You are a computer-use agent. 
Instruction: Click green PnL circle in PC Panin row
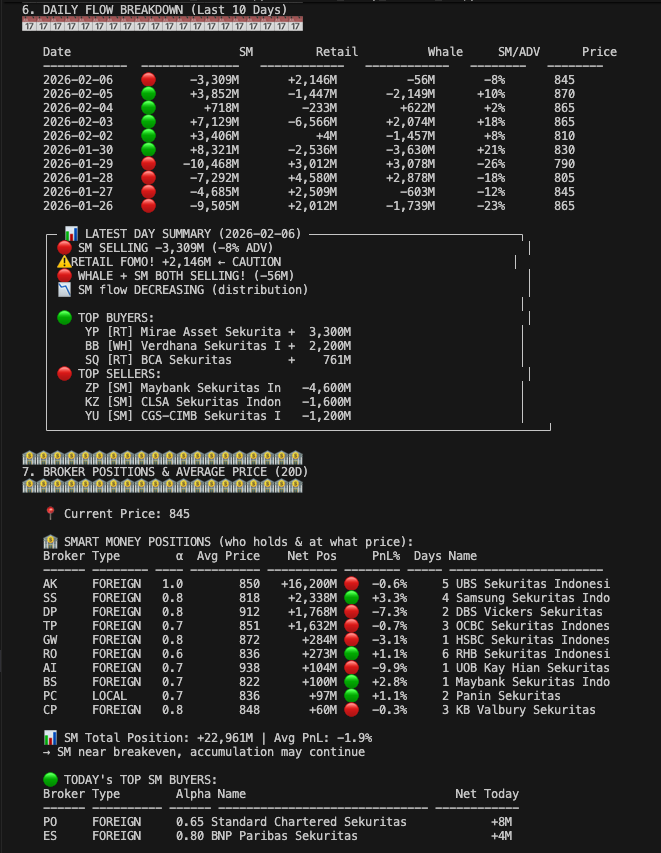tap(351, 696)
